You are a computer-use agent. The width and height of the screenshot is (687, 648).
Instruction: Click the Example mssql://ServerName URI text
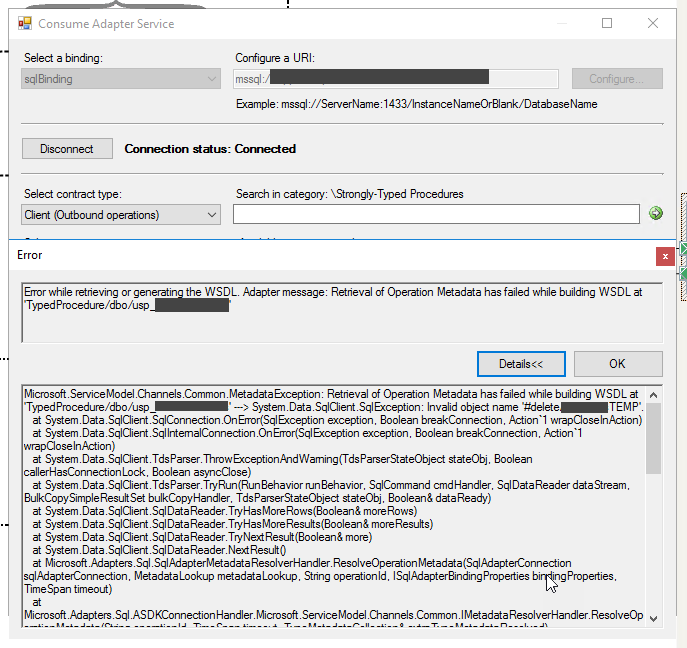click(417, 104)
